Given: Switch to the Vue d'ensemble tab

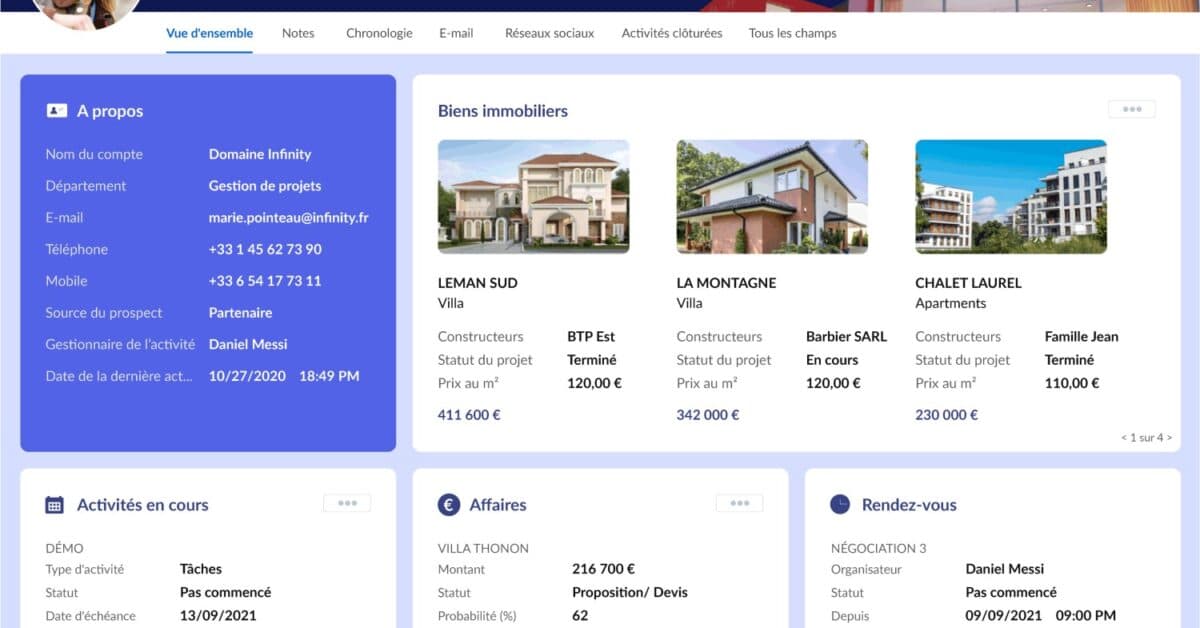Looking at the screenshot, I should tap(210, 33).
